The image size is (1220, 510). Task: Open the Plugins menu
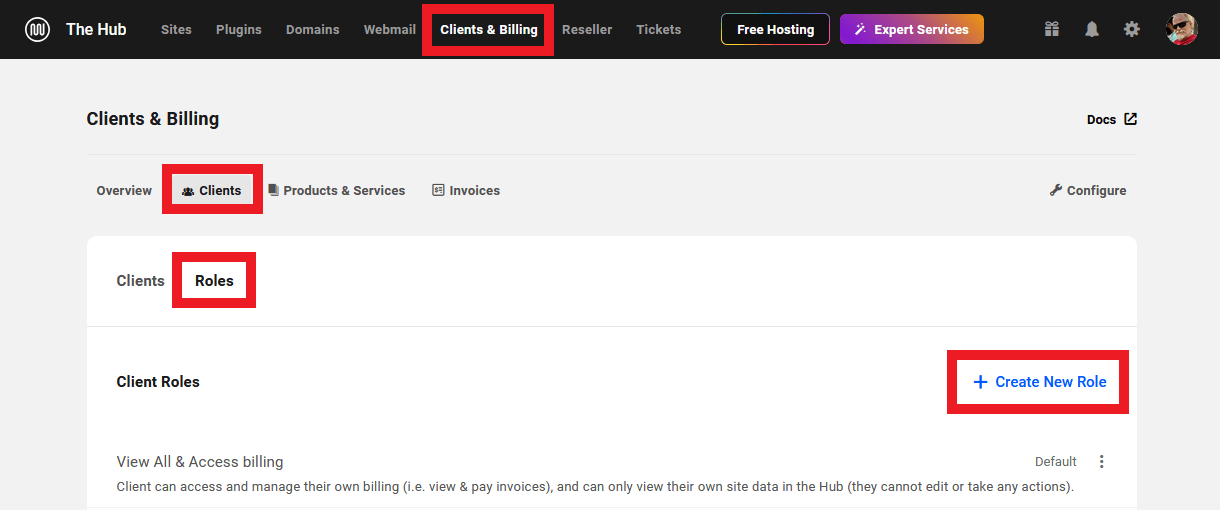tap(239, 30)
